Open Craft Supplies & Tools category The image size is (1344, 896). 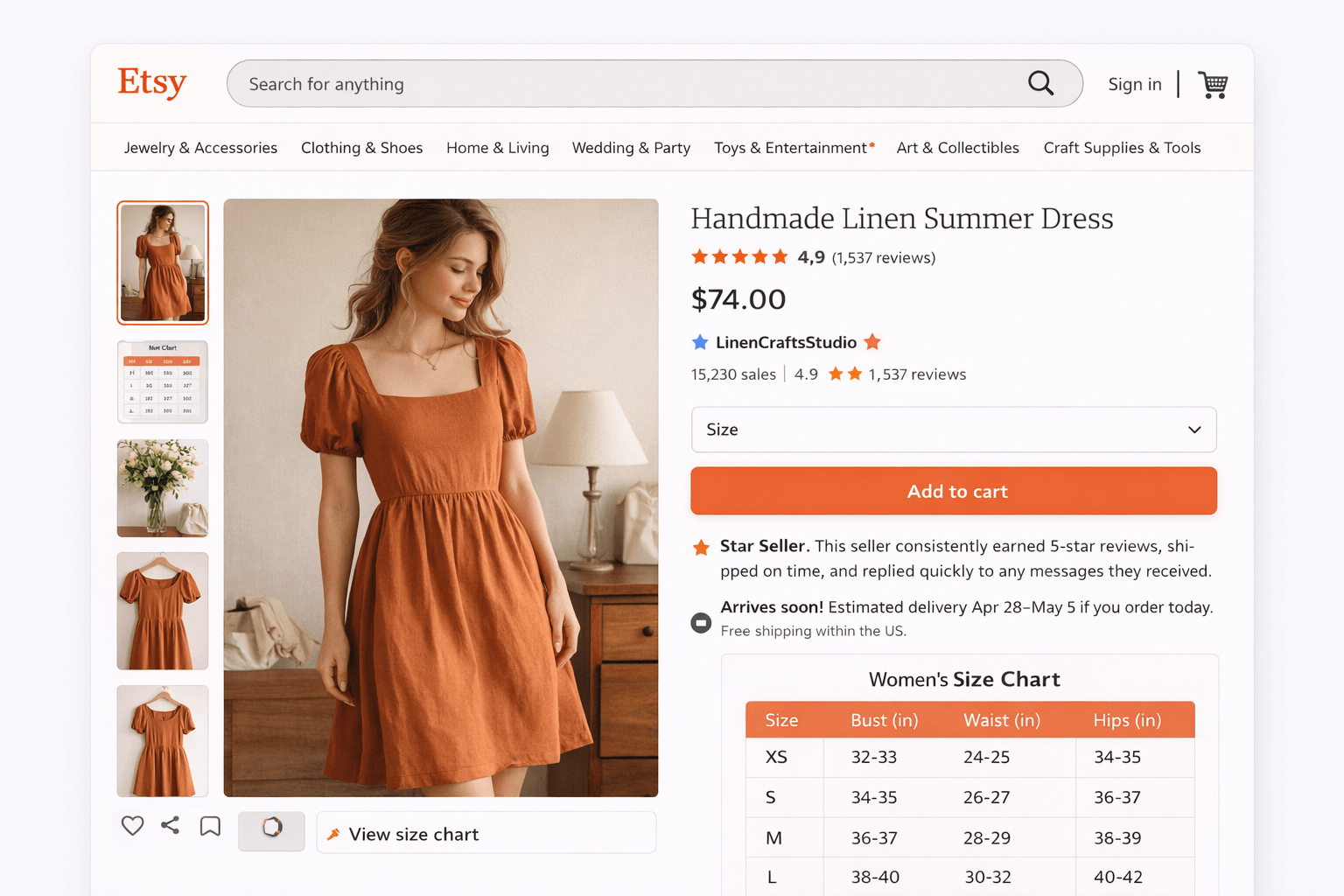1122,148
